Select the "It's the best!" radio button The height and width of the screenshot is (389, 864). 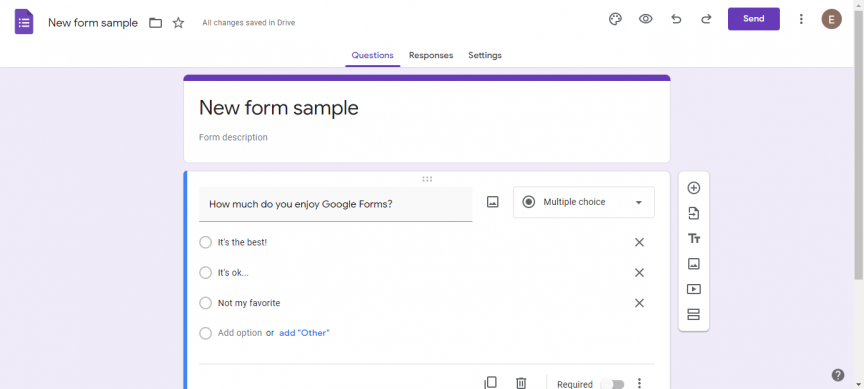(206, 242)
